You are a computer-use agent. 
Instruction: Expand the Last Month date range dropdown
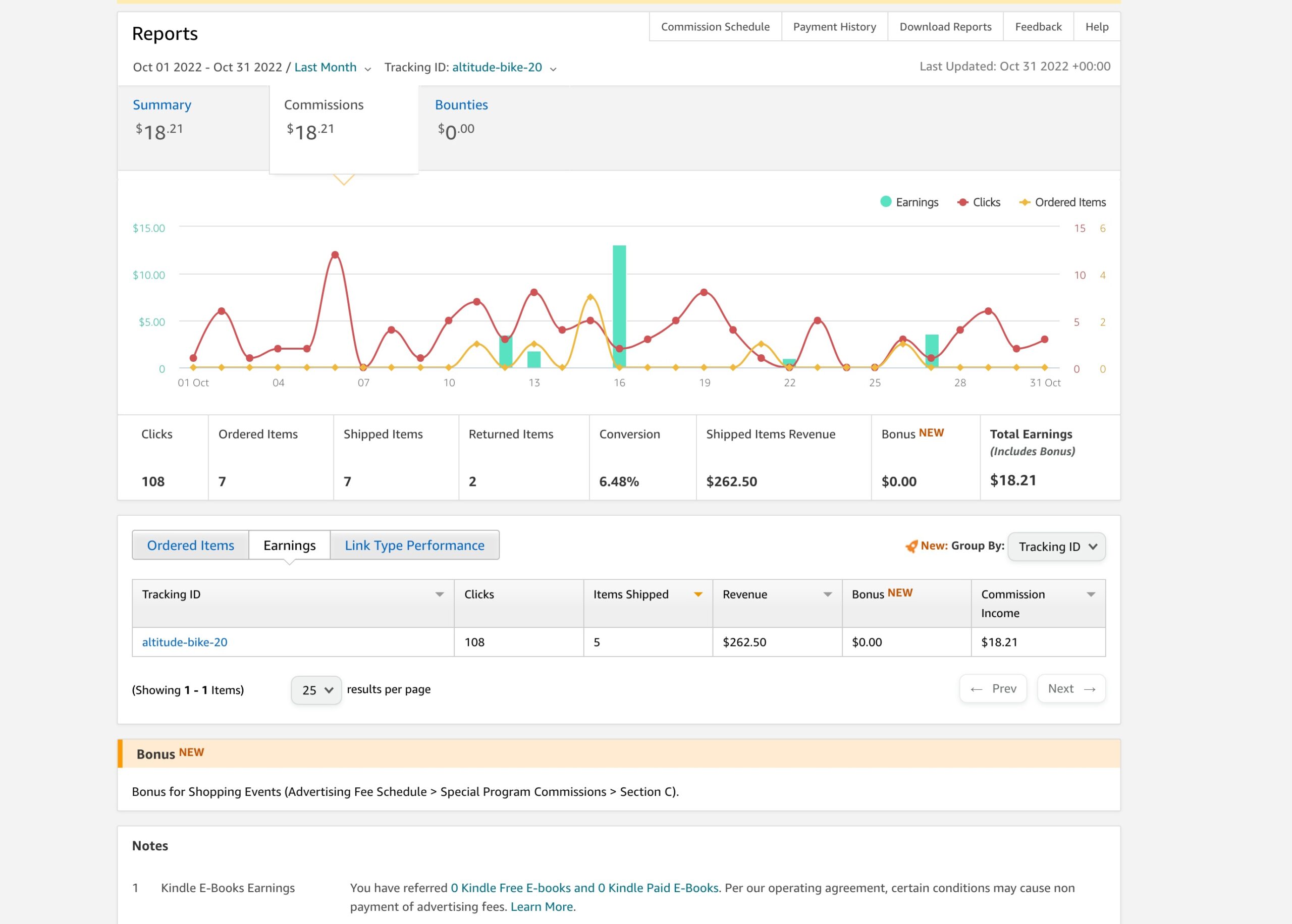point(326,67)
